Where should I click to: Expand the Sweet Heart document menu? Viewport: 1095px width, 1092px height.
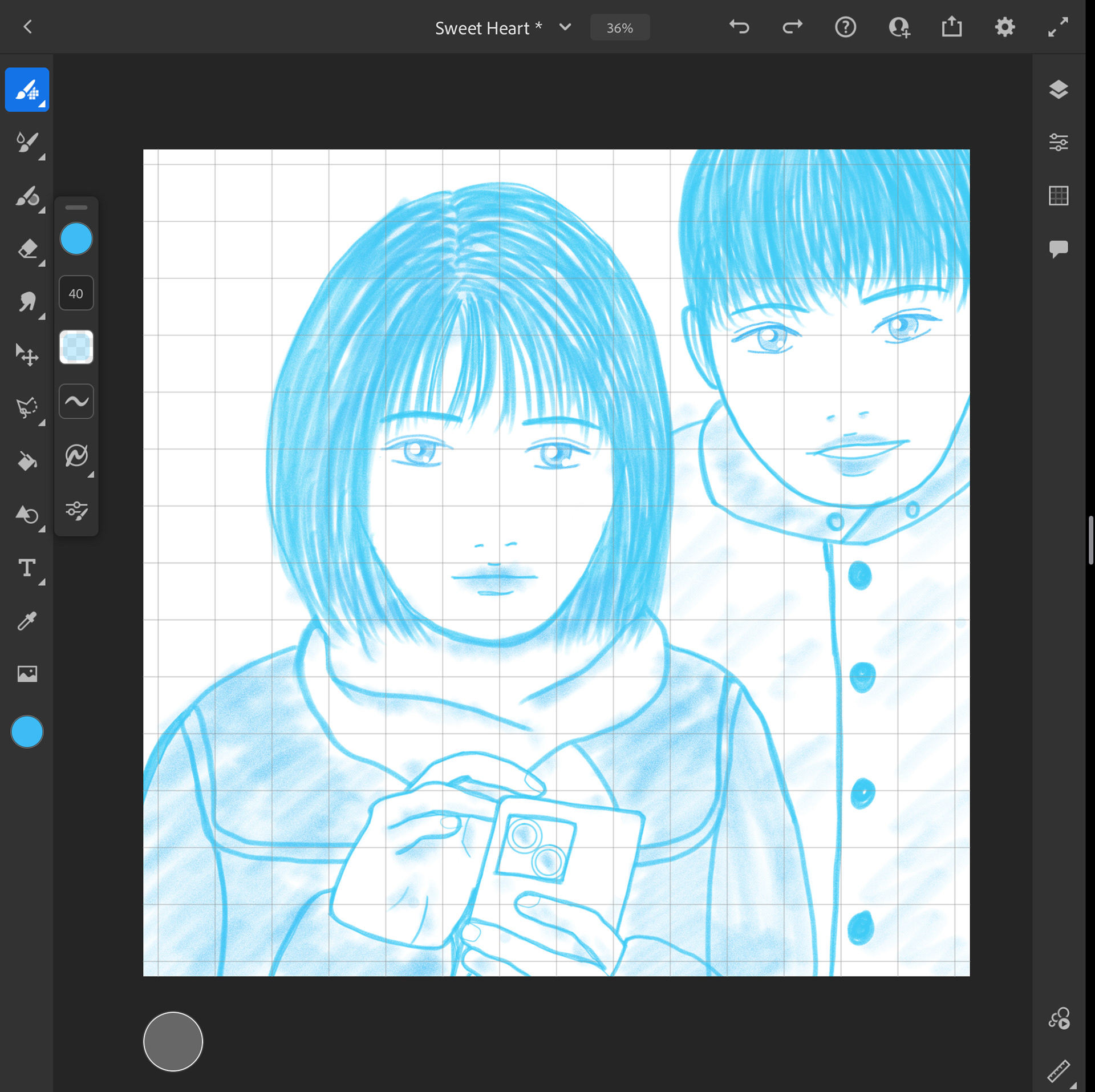565,27
